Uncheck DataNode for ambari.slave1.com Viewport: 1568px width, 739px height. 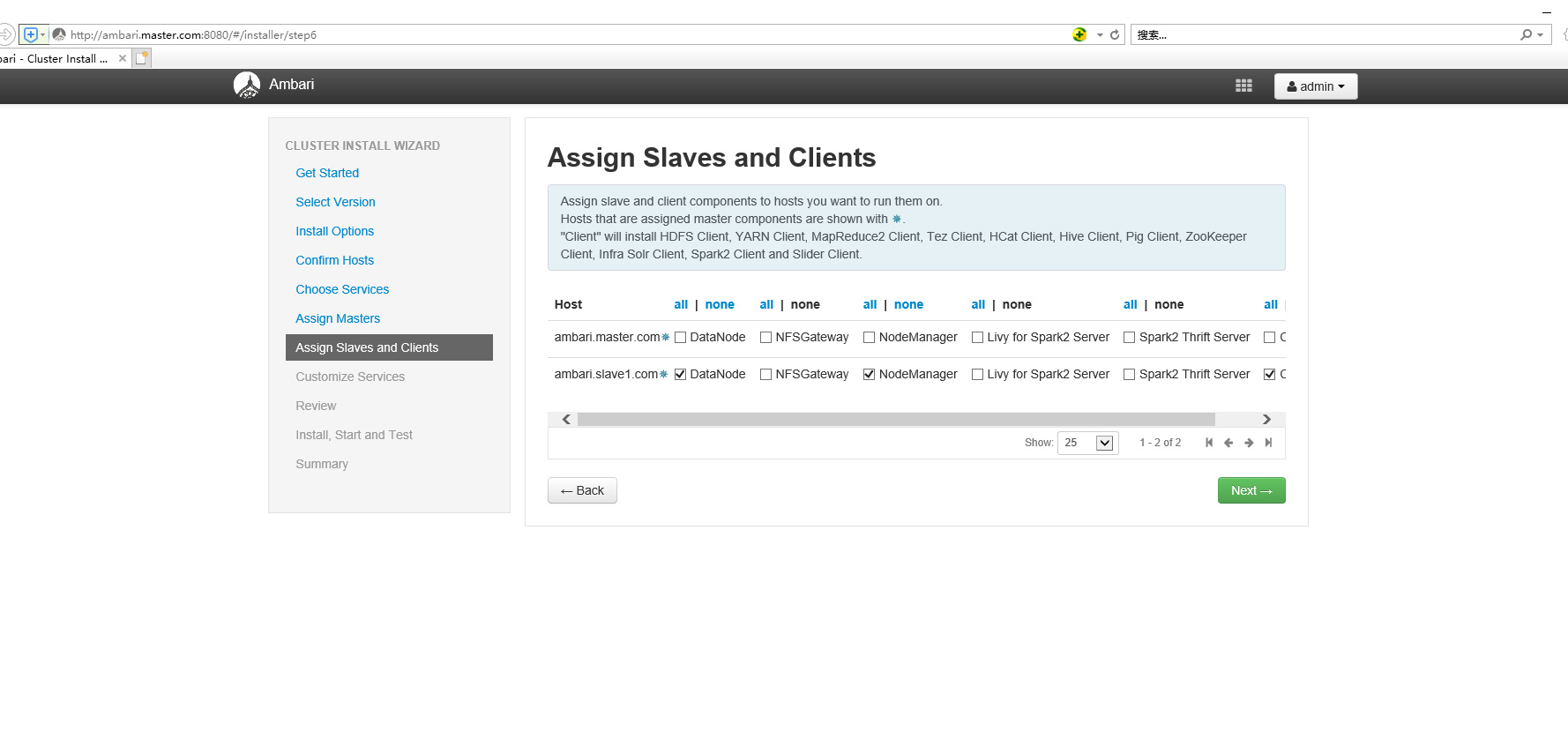coord(680,375)
